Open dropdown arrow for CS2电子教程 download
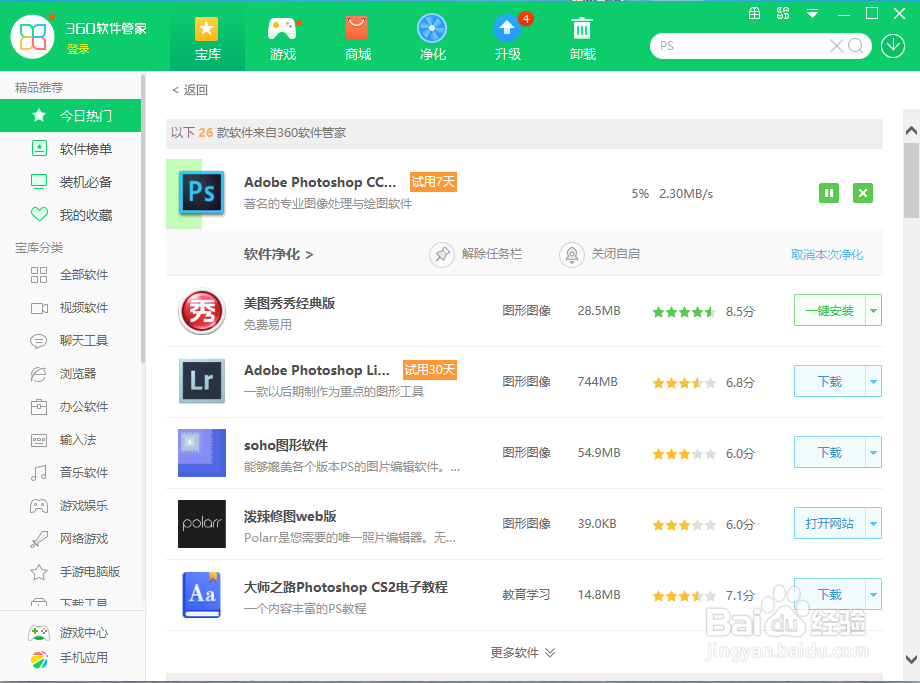 point(874,594)
